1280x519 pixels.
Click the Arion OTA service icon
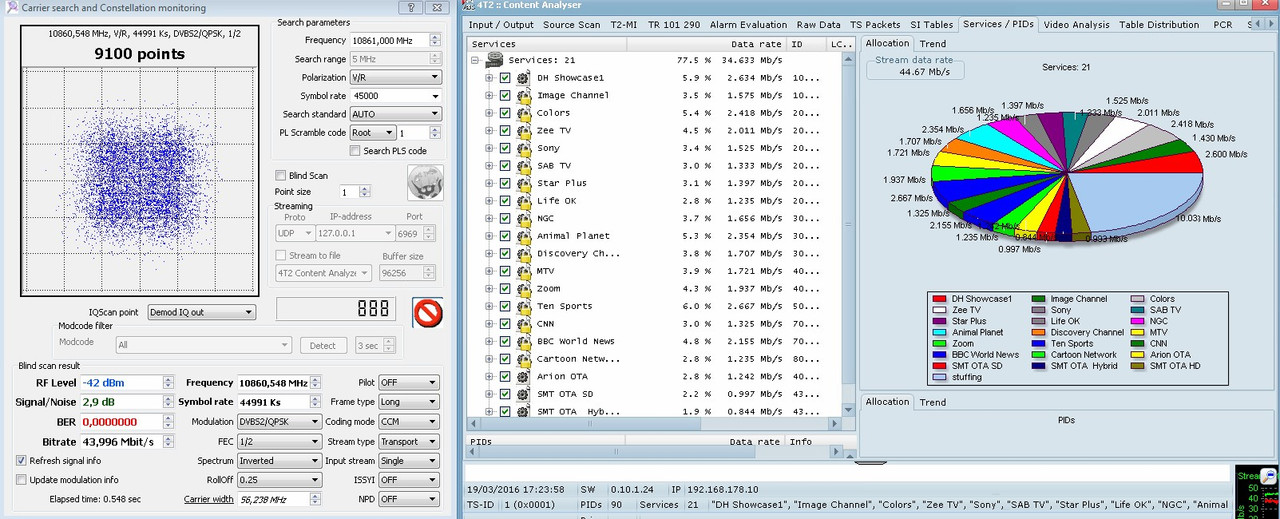point(523,376)
